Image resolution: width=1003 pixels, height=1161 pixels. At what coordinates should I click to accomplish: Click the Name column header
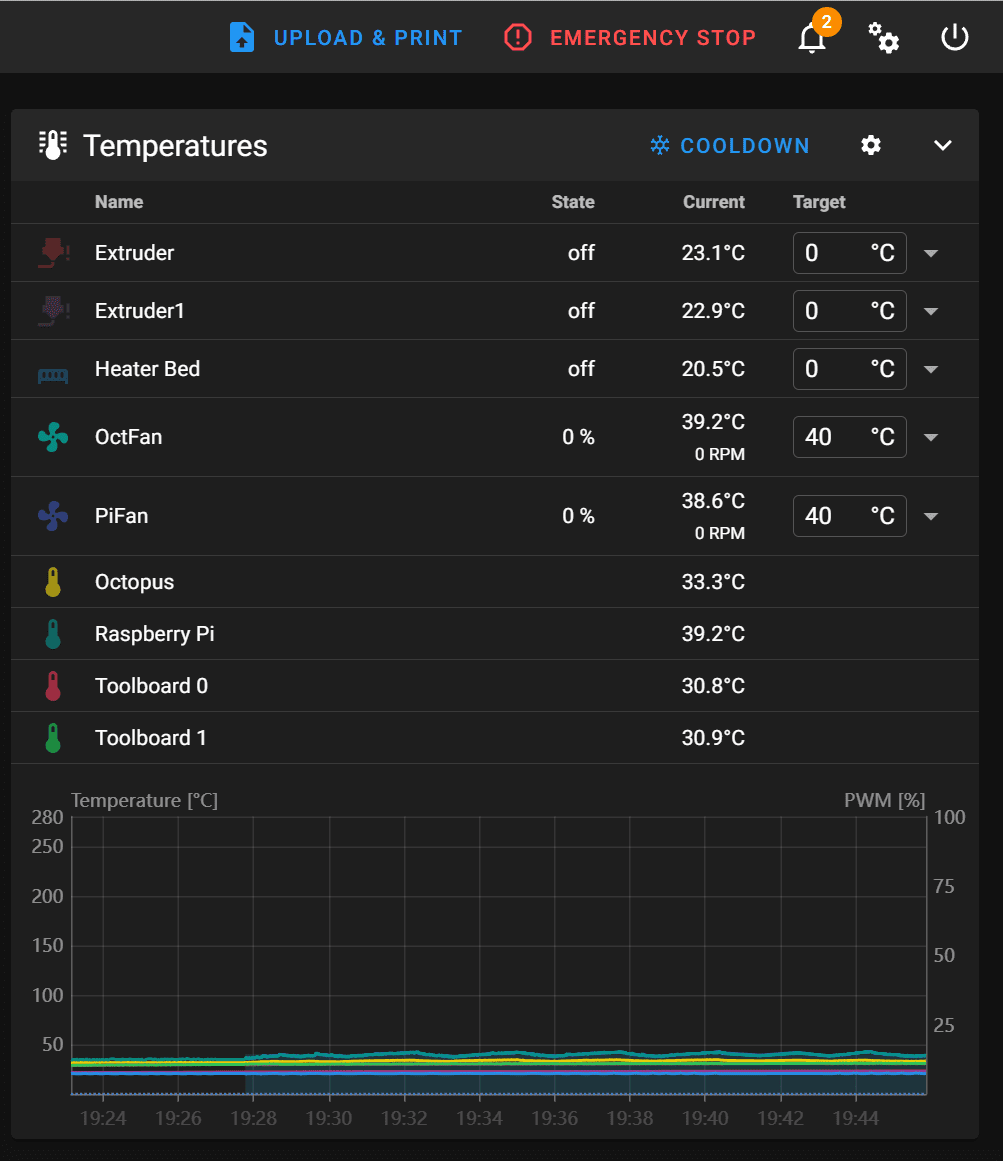pyautogui.click(x=119, y=202)
